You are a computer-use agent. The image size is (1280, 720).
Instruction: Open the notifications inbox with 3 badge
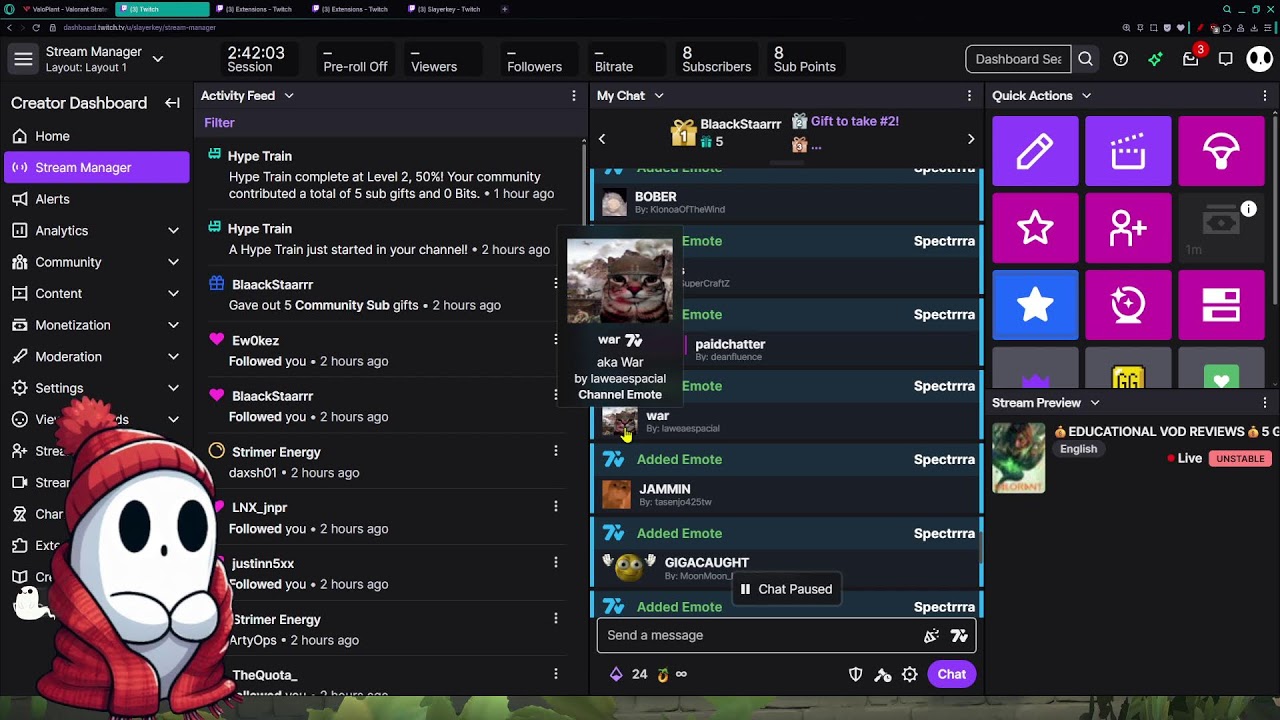click(x=1191, y=59)
